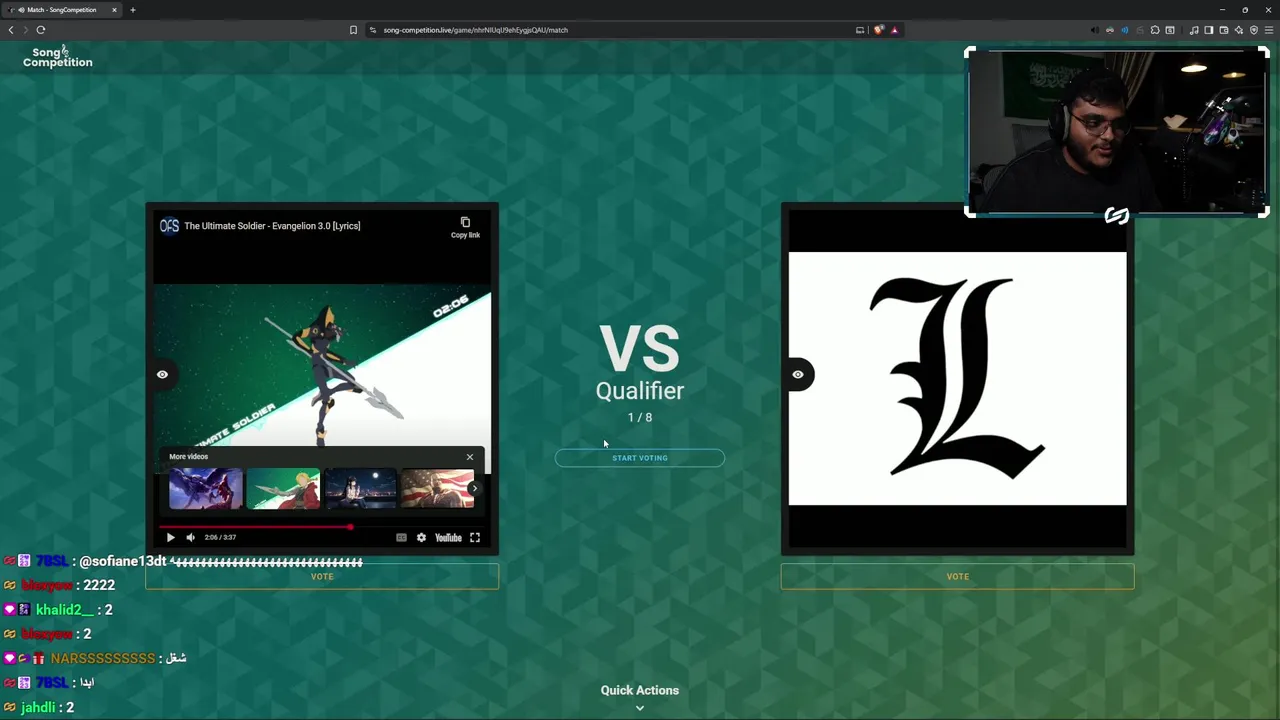The height and width of the screenshot is (720, 1280).
Task: Open the blond alchemist suggested video
Action: click(283, 489)
